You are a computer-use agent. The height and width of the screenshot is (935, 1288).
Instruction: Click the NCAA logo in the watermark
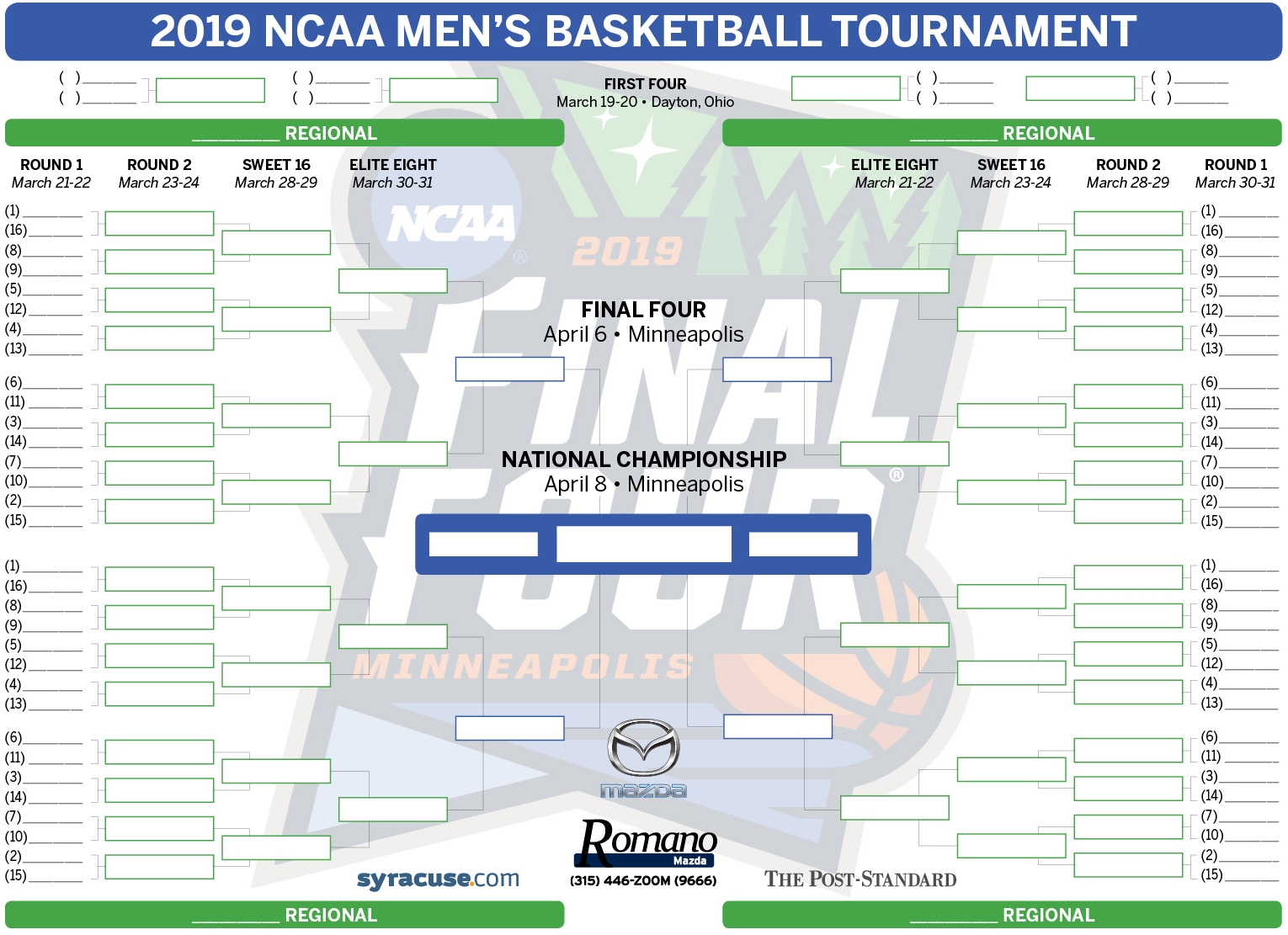(451, 226)
